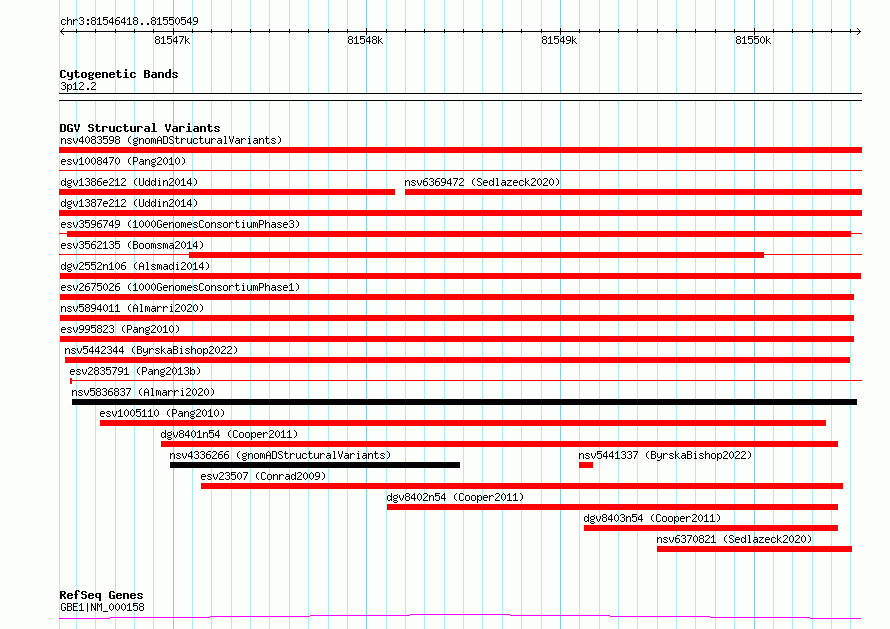Click the black nsv4336266 variant bar
The height and width of the screenshot is (629, 890).
coord(315,465)
